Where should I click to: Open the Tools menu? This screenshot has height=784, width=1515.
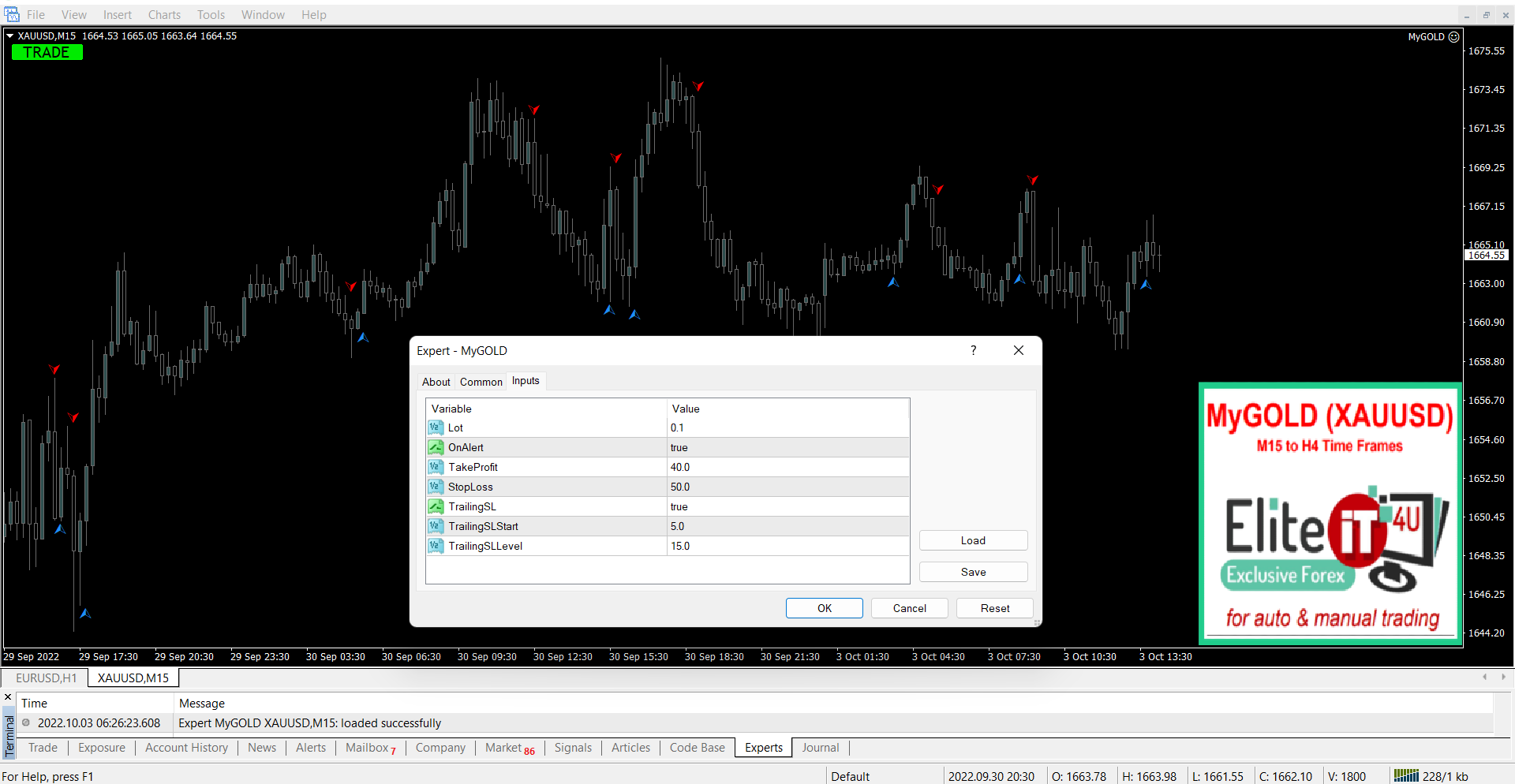coord(211,15)
